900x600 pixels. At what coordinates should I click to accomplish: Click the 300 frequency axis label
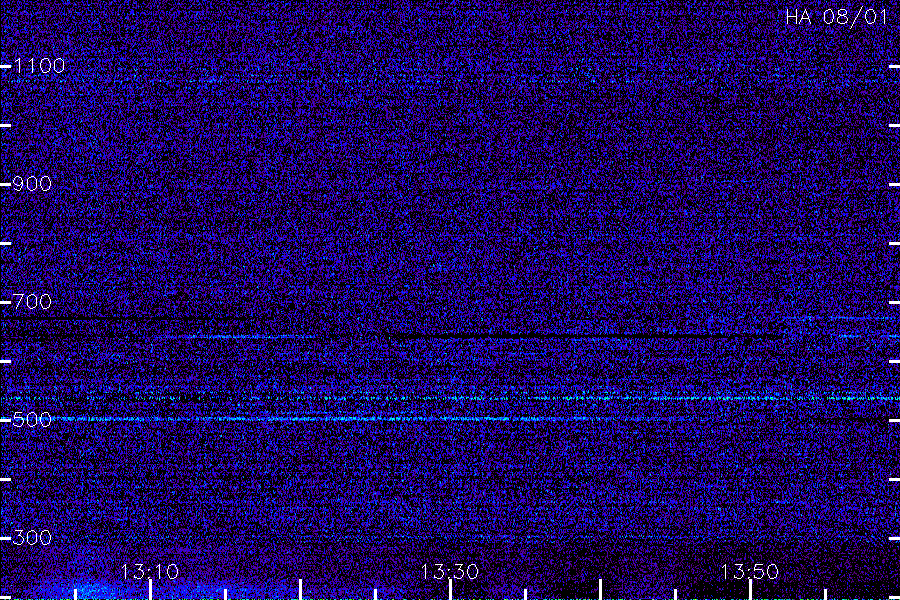32,537
